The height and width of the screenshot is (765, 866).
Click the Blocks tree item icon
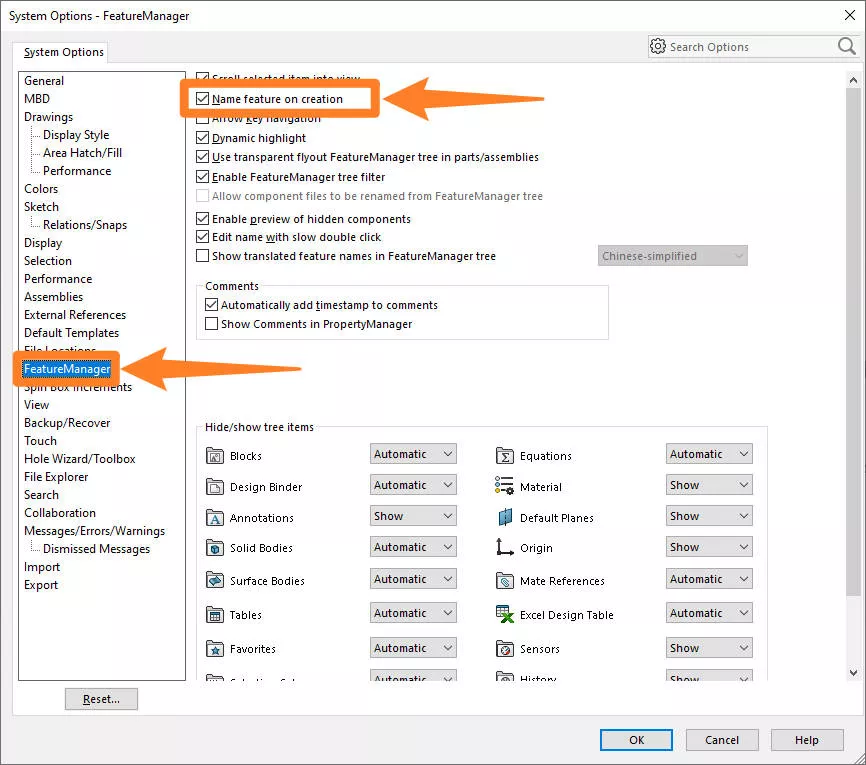215,456
